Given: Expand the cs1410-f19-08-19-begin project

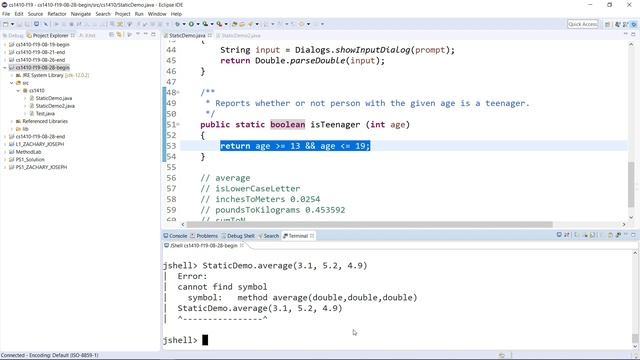Looking at the screenshot, I should 4,44.
